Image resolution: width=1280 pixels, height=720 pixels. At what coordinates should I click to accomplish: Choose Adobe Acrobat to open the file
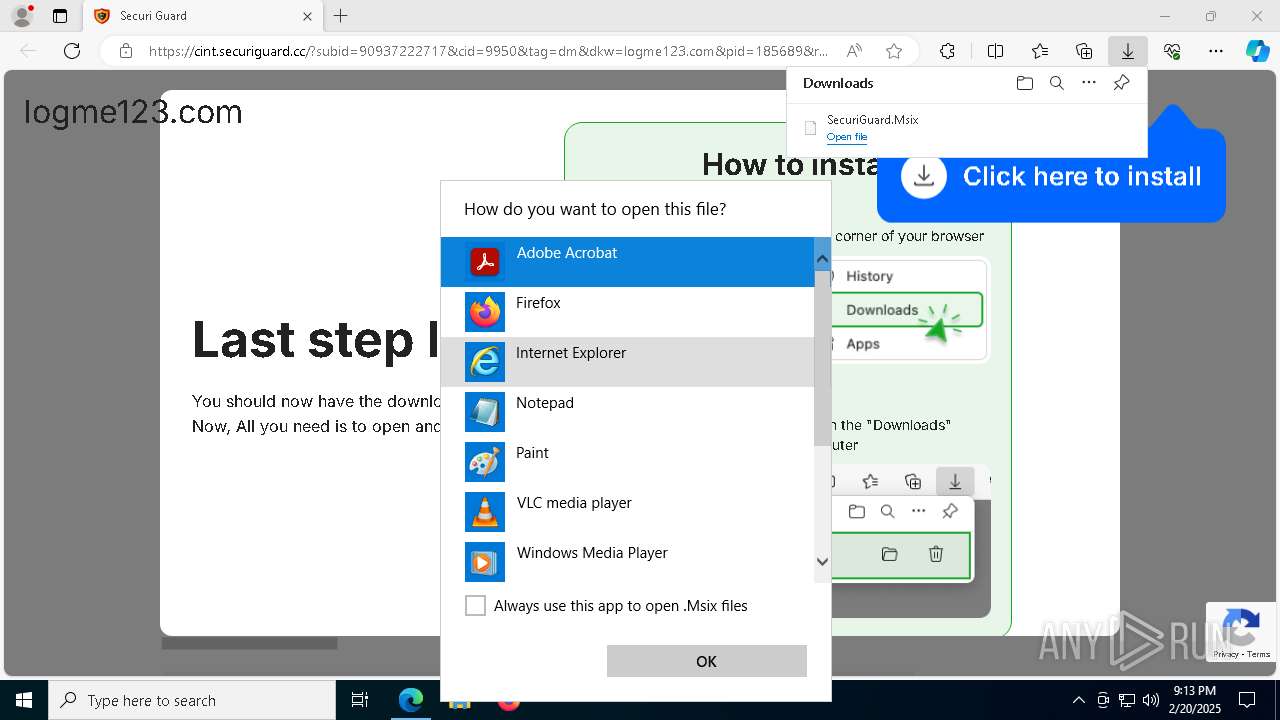coord(627,262)
